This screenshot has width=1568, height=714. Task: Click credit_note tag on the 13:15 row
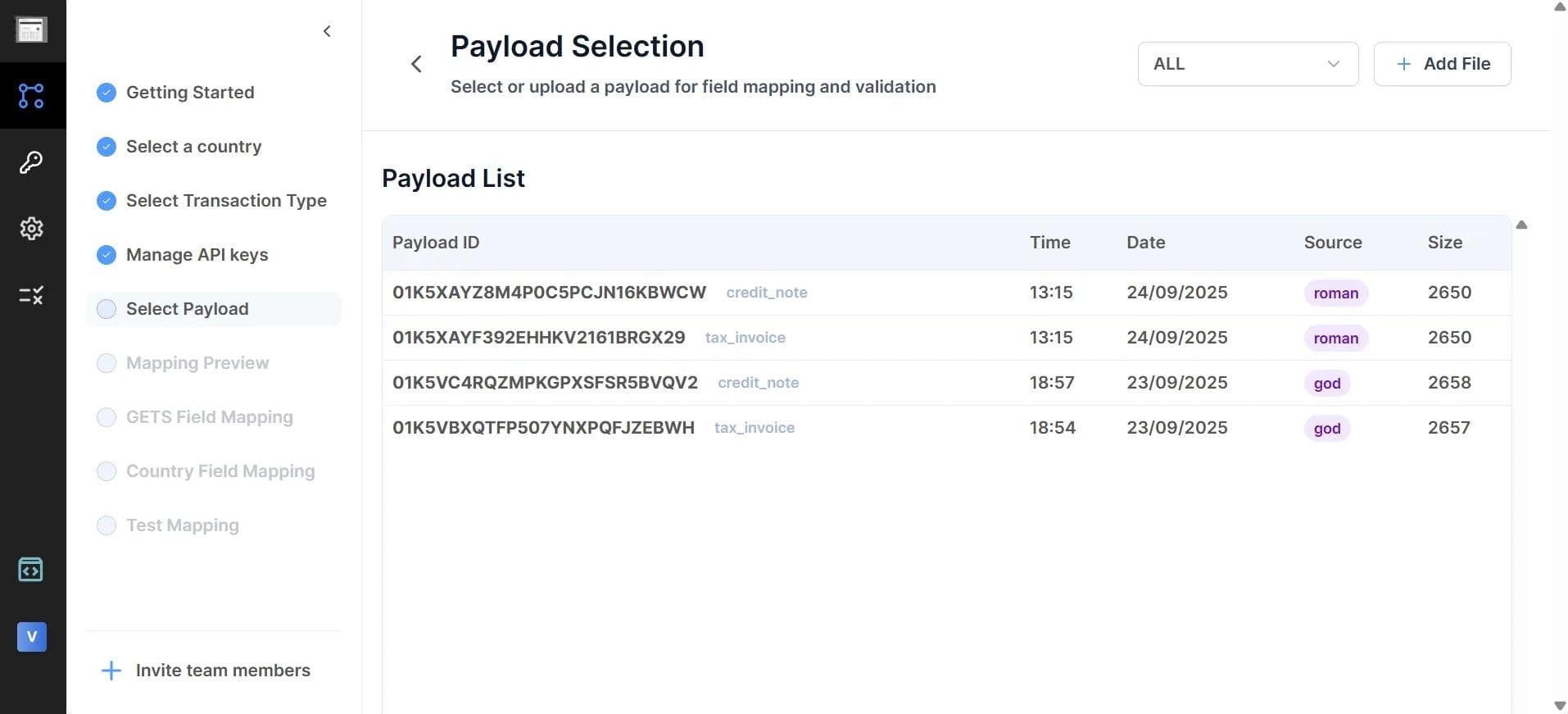click(x=767, y=293)
